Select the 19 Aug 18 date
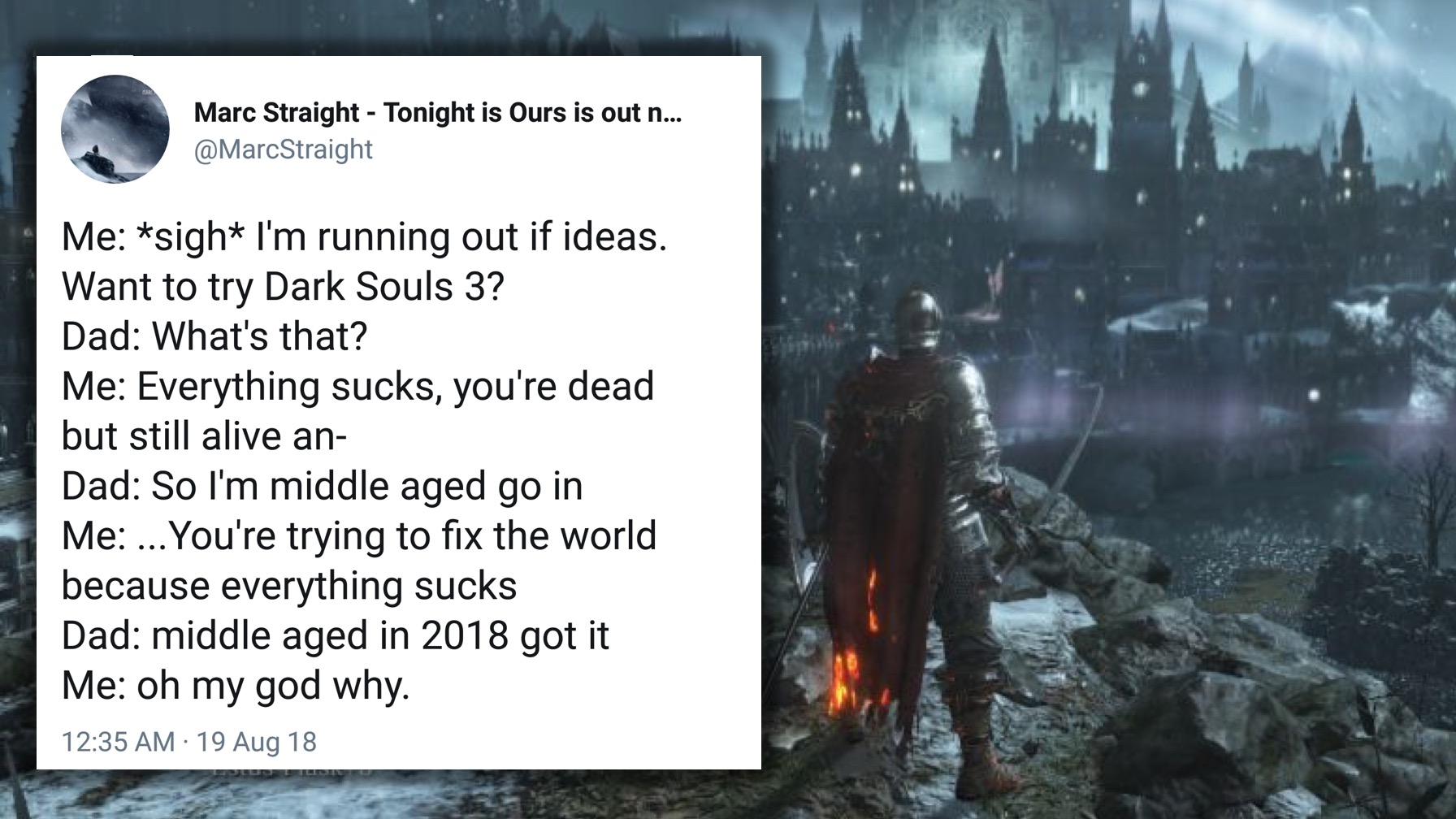This screenshot has width=1456, height=819. pyautogui.click(x=257, y=742)
